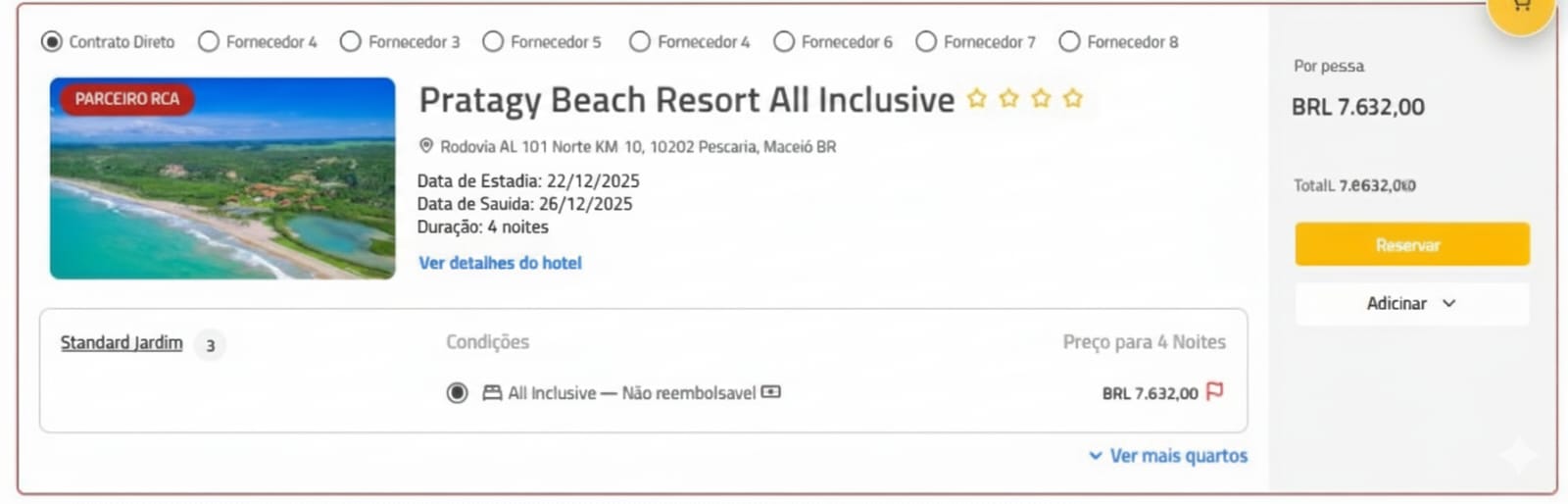This screenshot has width=1568, height=504.
Task: Click the non-refundable payment info icon
Action: (771, 392)
